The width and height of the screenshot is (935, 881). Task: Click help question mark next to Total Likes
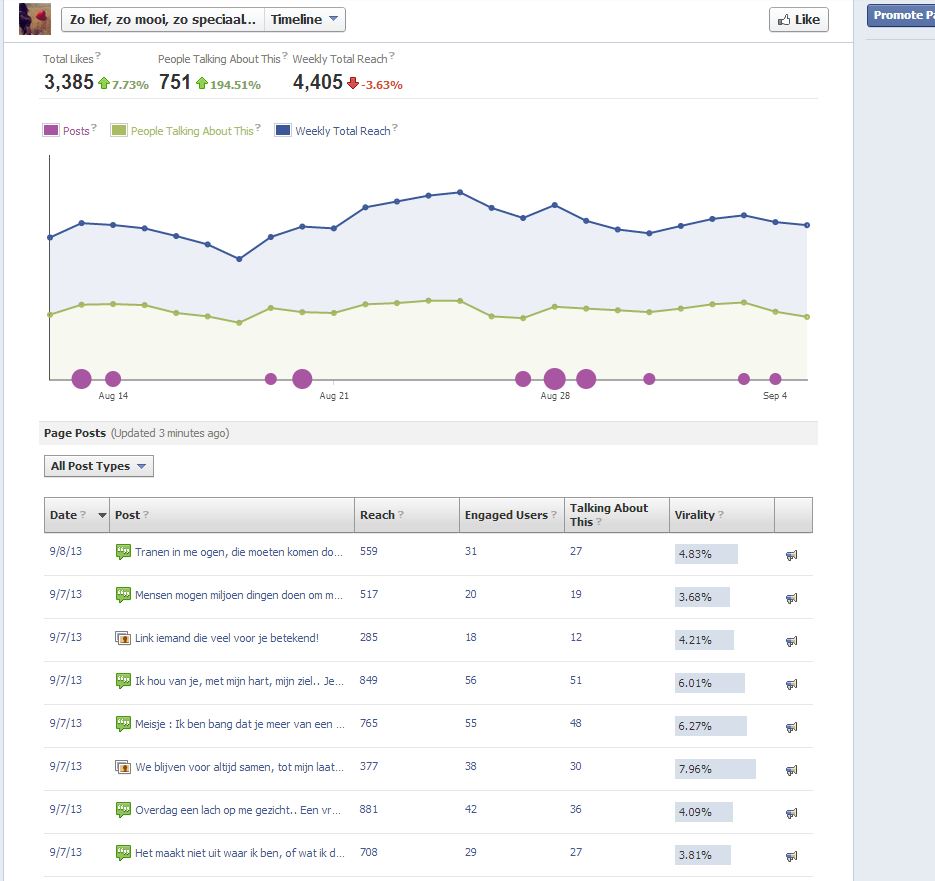tap(98, 55)
